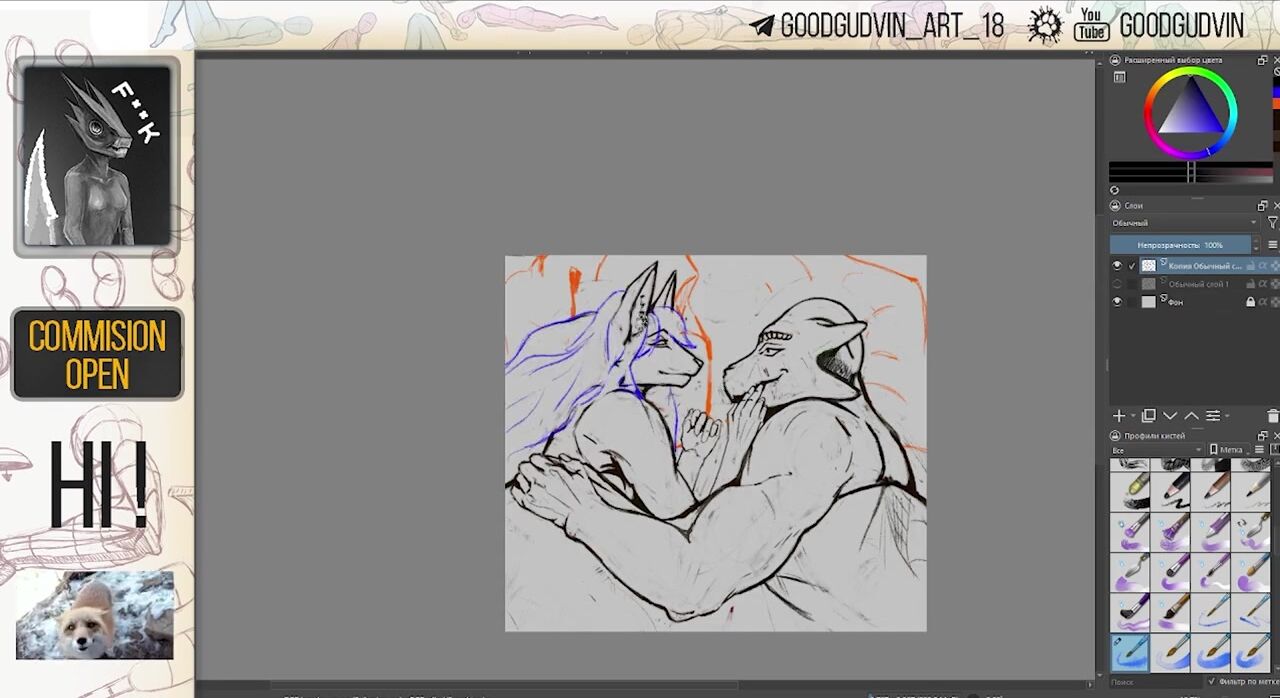
Task: Show the hidden 'Обычный слой 1' layer
Action: (x=1117, y=284)
